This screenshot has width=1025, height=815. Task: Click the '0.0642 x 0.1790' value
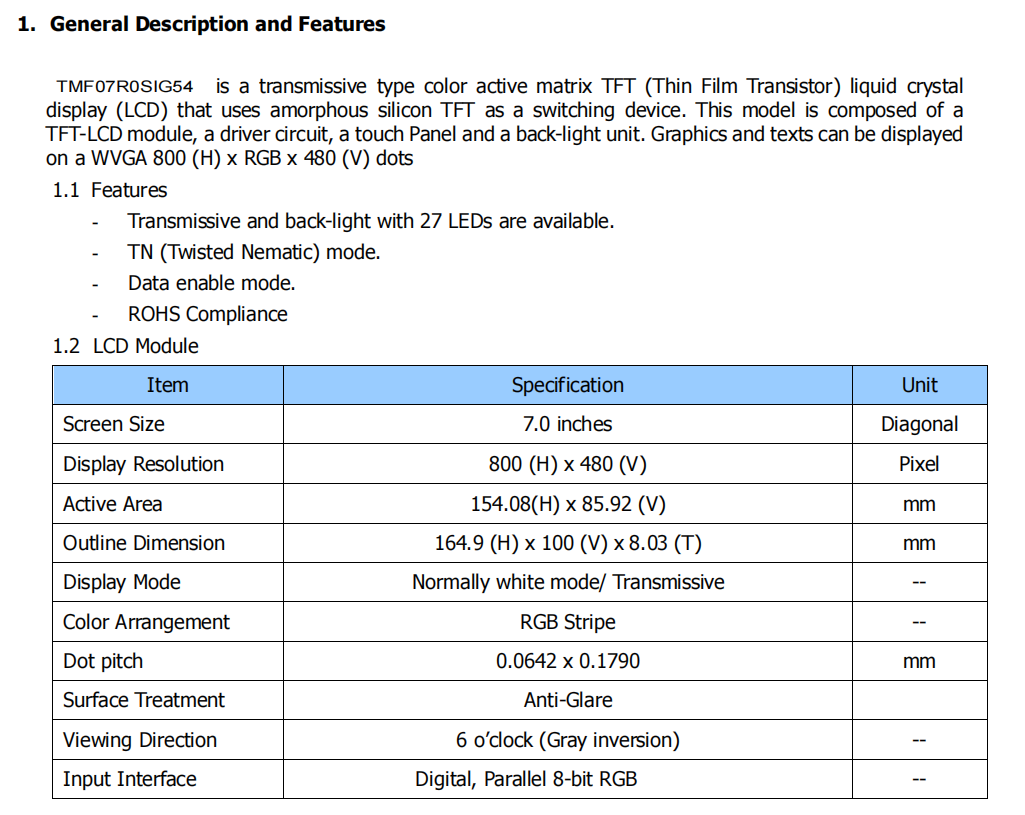[567, 661]
